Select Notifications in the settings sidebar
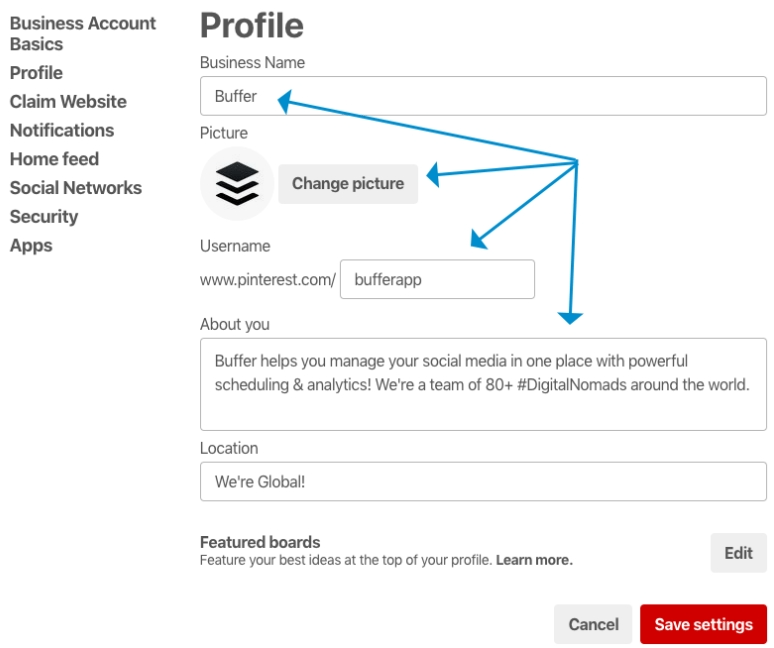This screenshot has width=774, height=648. (62, 130)
